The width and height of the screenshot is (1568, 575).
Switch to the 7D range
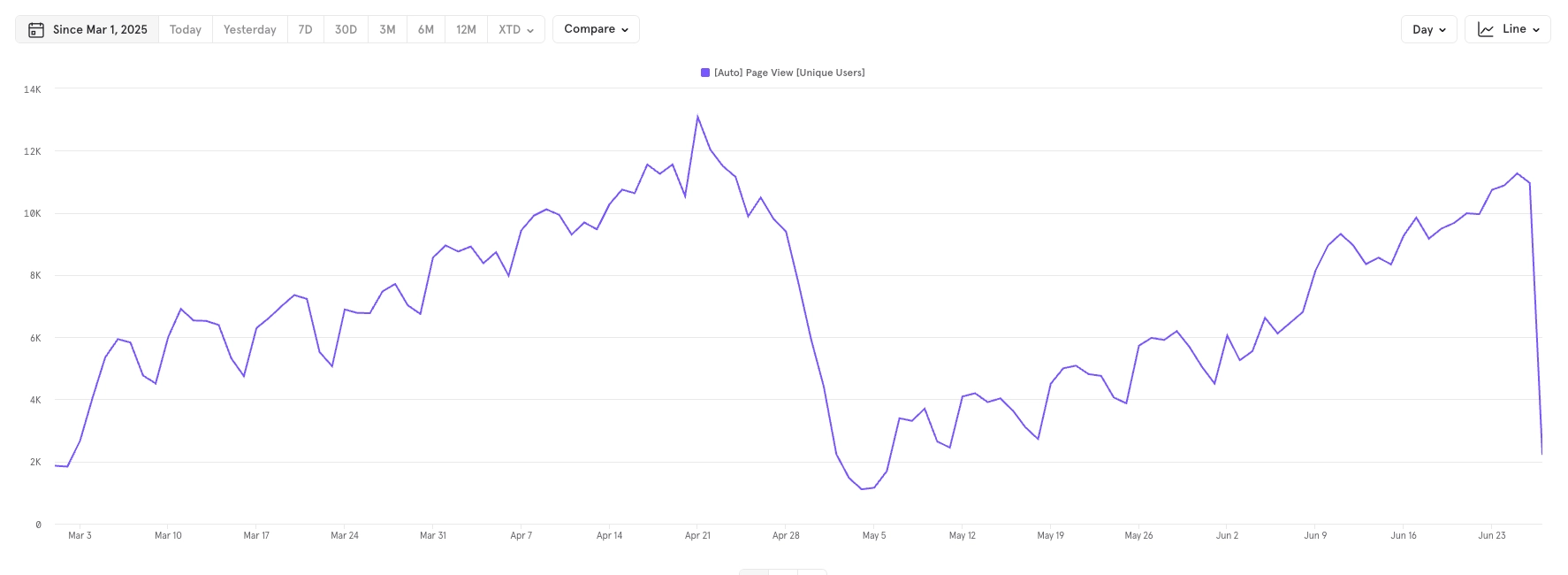click(x=305, y=29)
